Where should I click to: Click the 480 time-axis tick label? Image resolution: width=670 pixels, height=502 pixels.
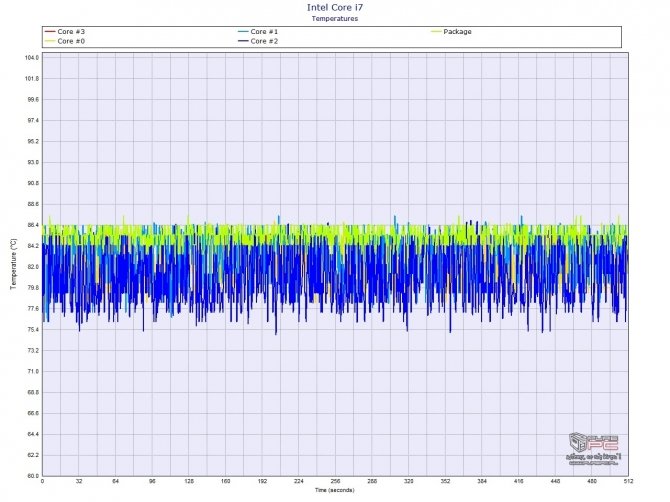click(x=592, y=481)
